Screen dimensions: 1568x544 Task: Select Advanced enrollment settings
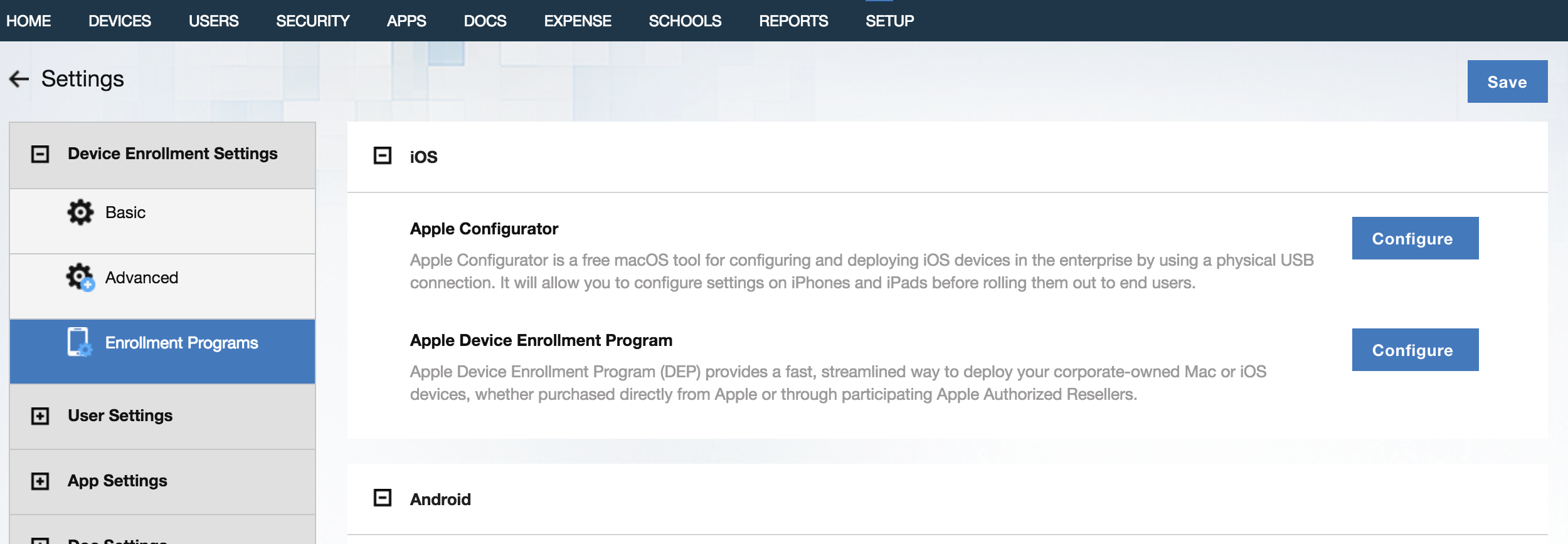pos(162,286)
